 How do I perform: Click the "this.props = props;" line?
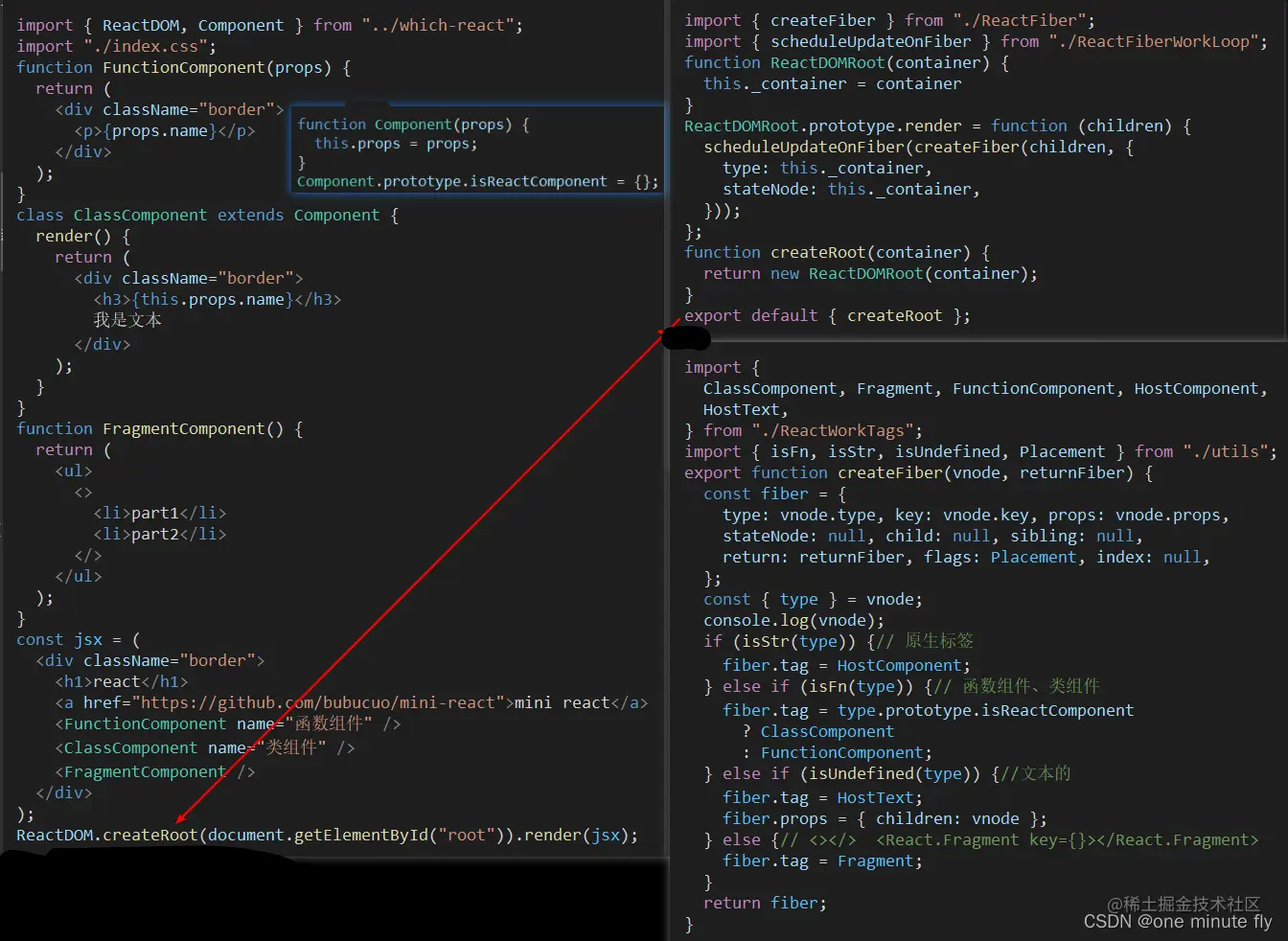click(396, 144)
